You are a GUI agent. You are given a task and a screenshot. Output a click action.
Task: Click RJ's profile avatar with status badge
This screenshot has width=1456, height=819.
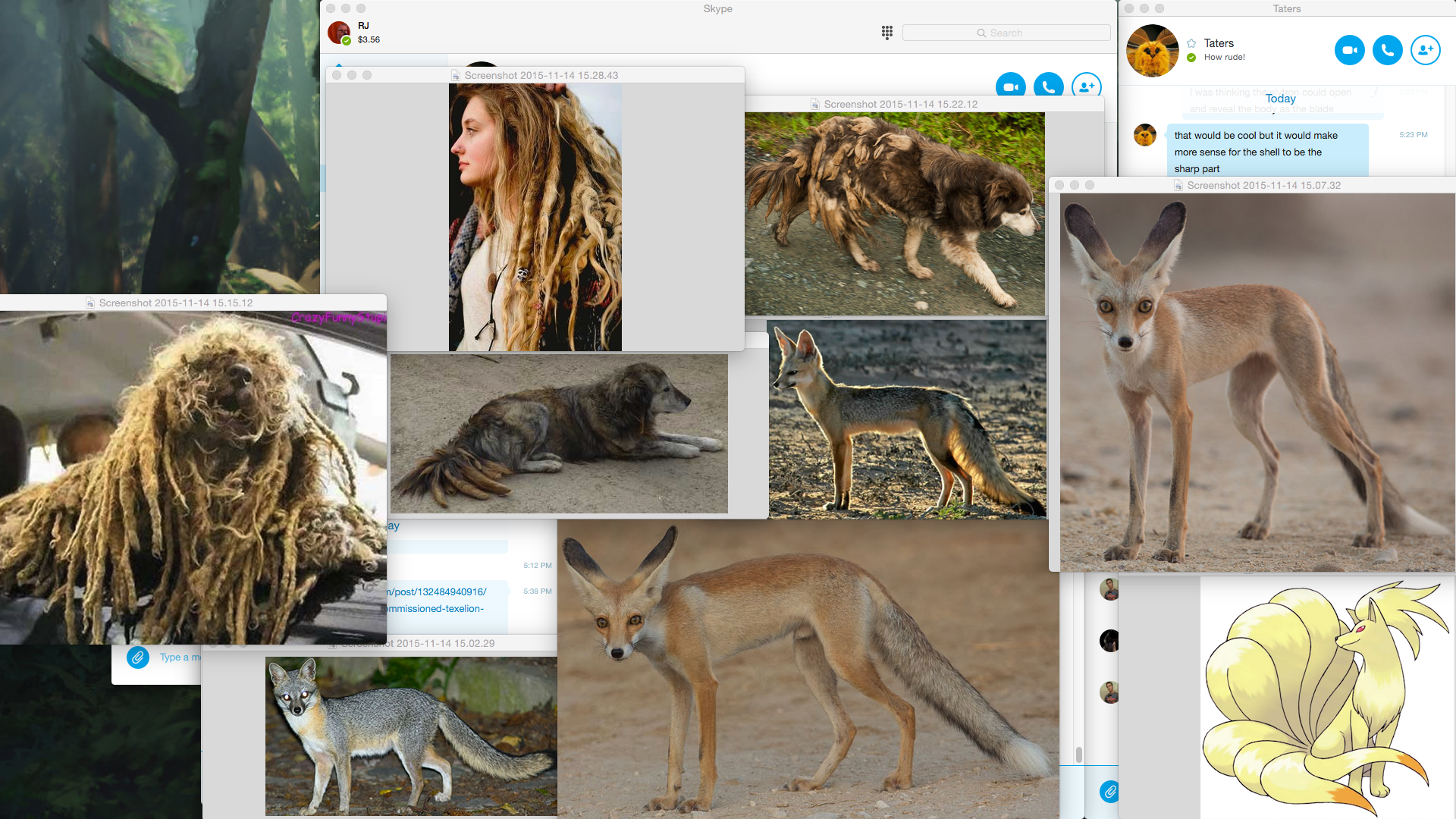(x=338, y=33)
